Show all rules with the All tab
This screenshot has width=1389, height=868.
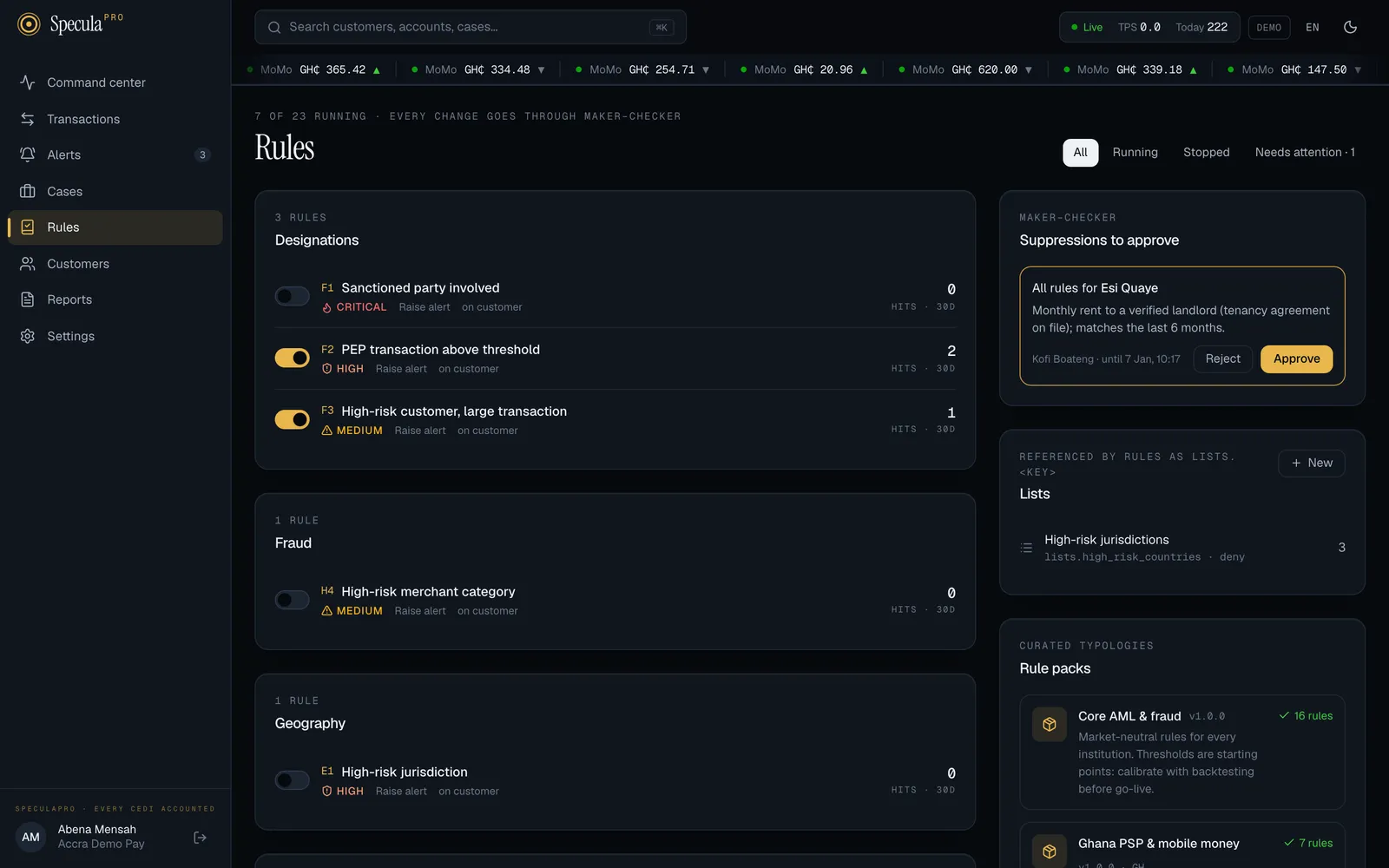click(x=1080, y=152)
